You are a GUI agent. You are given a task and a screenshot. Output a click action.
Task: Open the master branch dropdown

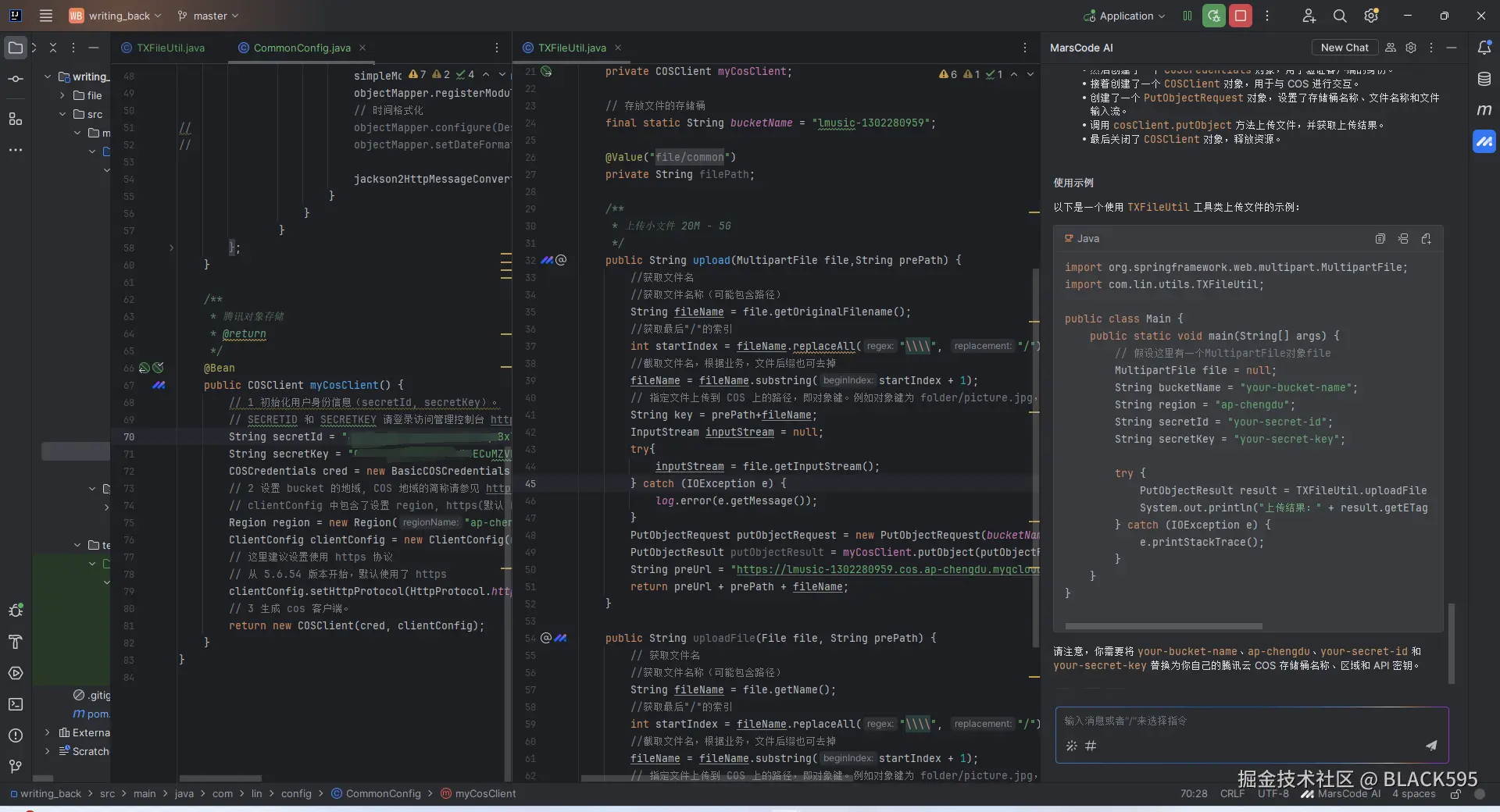pyautogui.click(x=208, y=16)
